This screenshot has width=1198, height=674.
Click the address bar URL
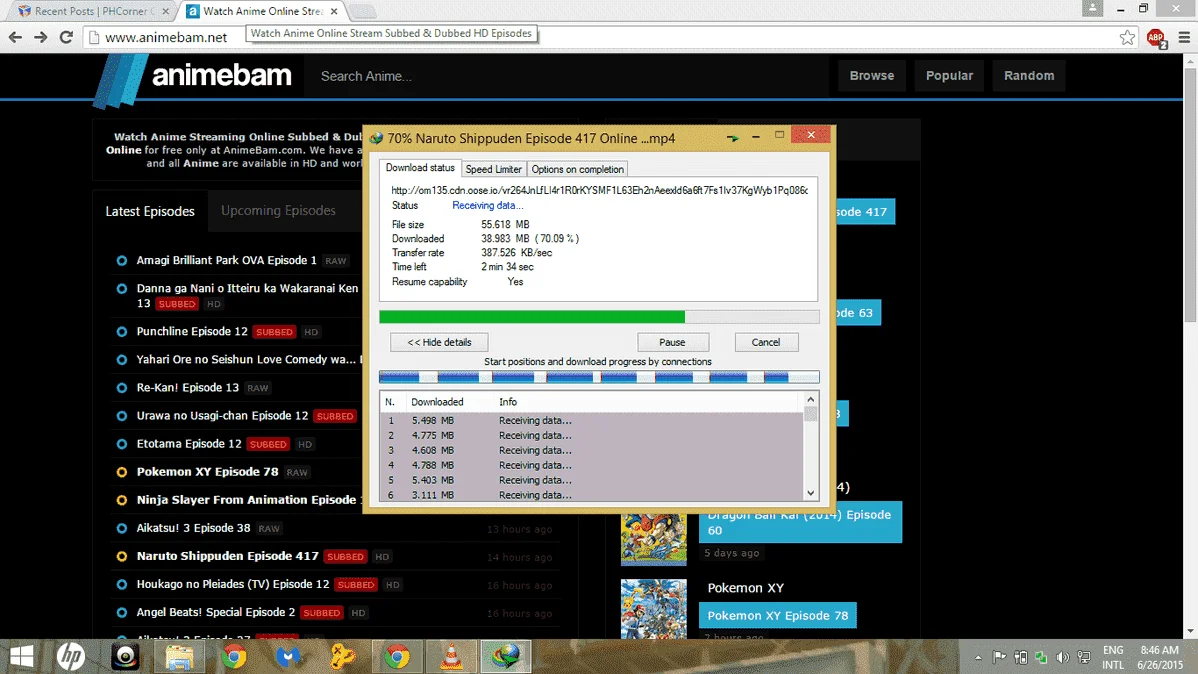point(166,37)
